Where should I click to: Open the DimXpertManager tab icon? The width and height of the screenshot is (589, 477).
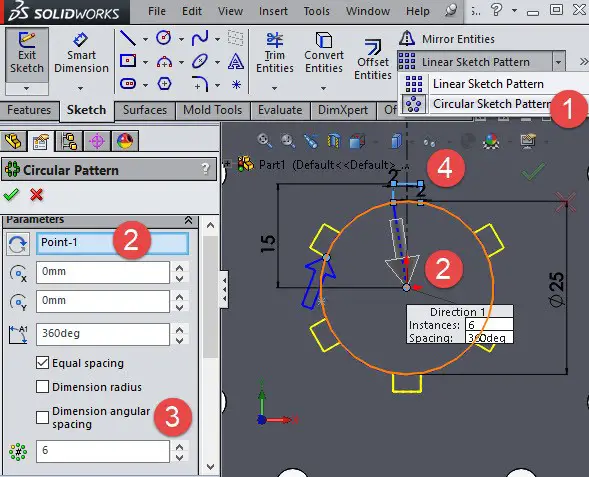pyautogui.click(x=97, y=141)
